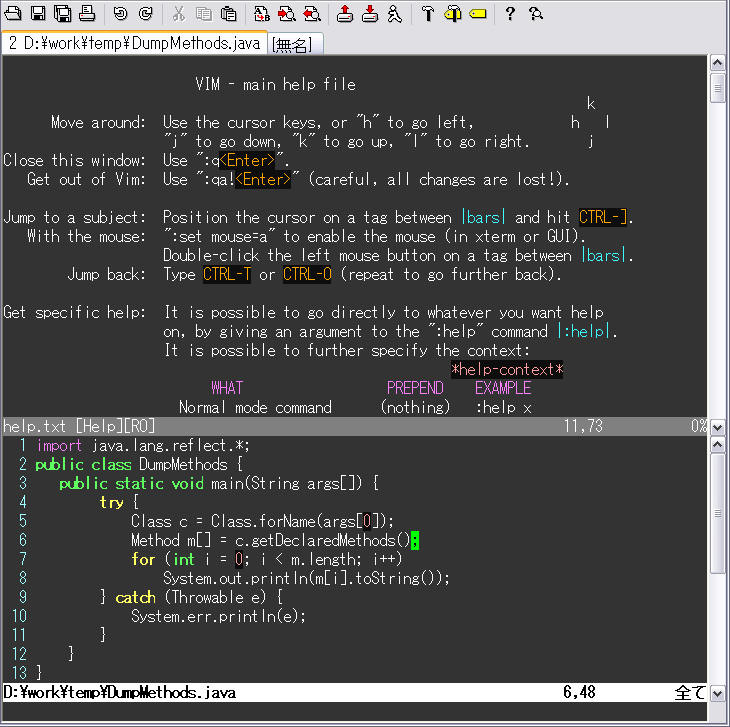This screenshot has width=730, height=727.
Task: Click the Copy icon
Action: (x=203, y=13)
